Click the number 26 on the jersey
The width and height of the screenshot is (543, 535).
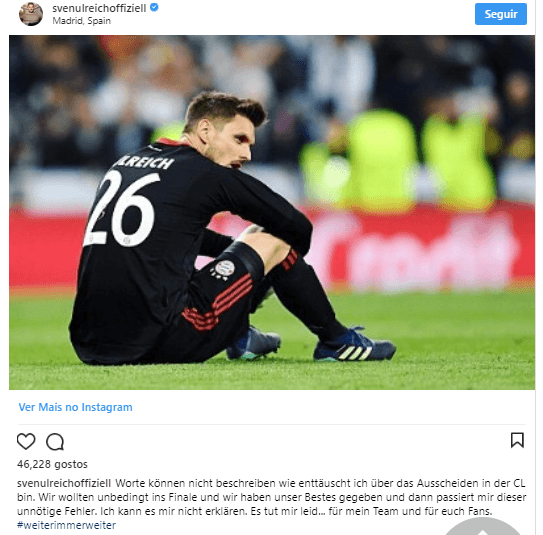[120, 208]
